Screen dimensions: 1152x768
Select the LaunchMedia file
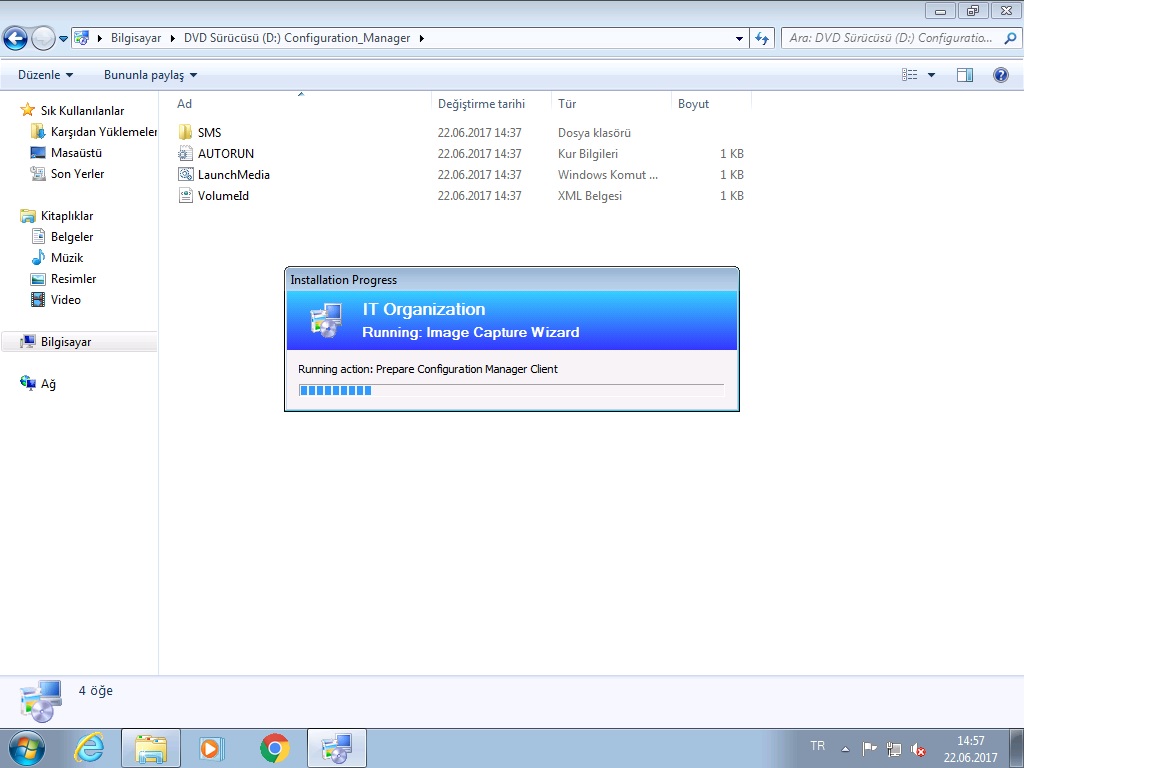[x=233, y=175]
